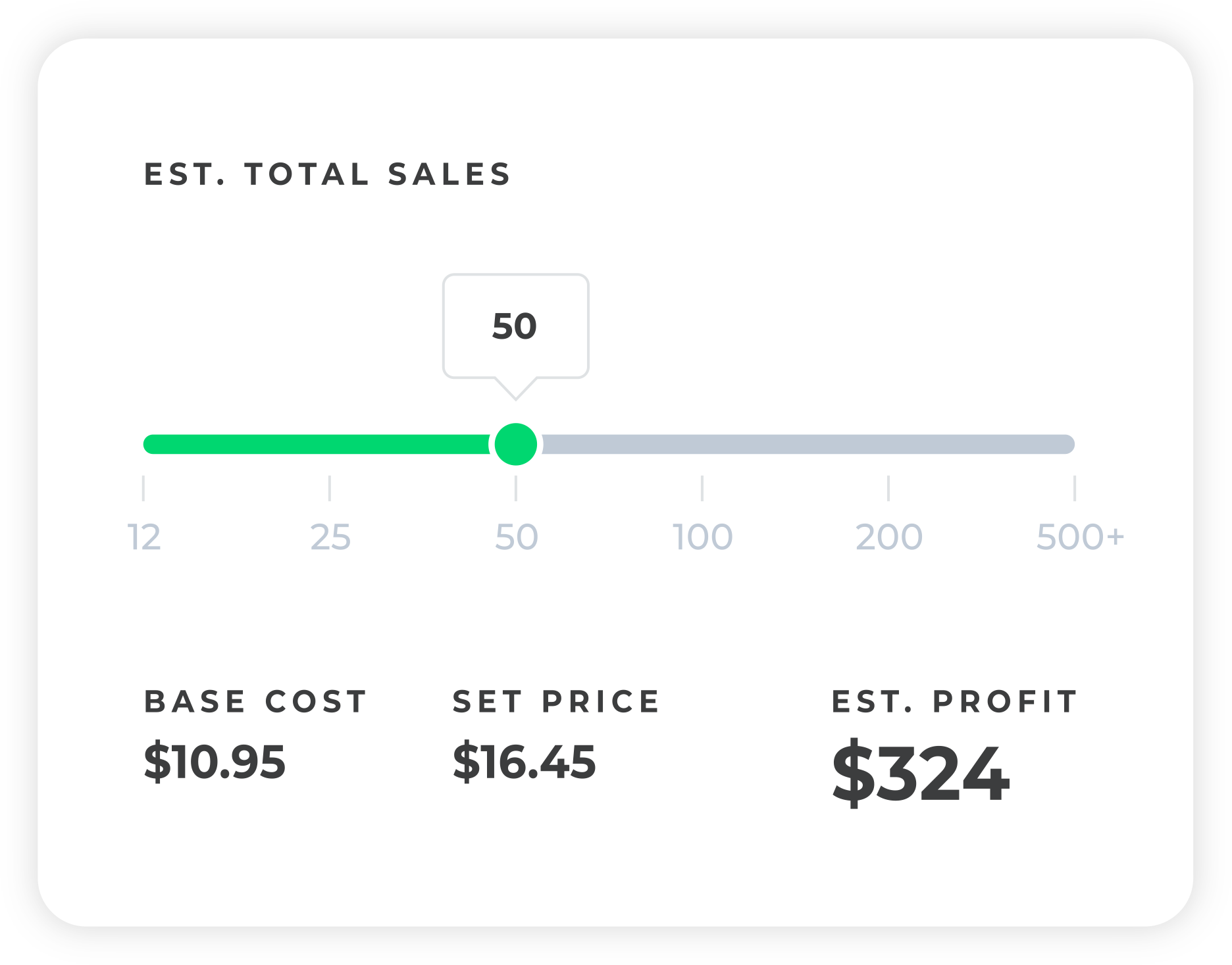Click the $16.45 set price value
The height and width of the screenshot is (965, 1232).
[x=524, y=762]
